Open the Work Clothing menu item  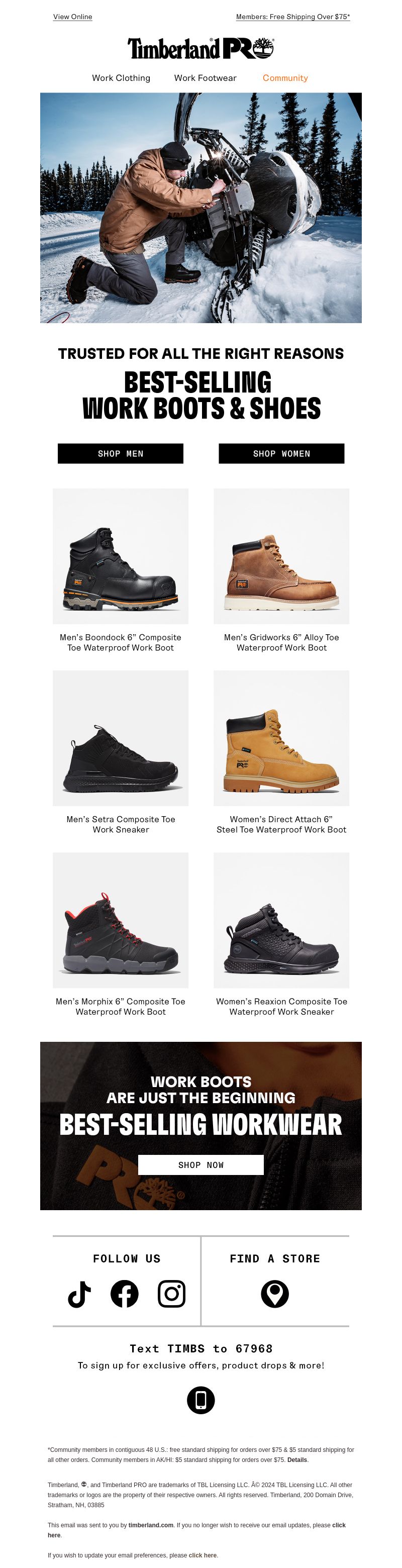tap(121, 78)
